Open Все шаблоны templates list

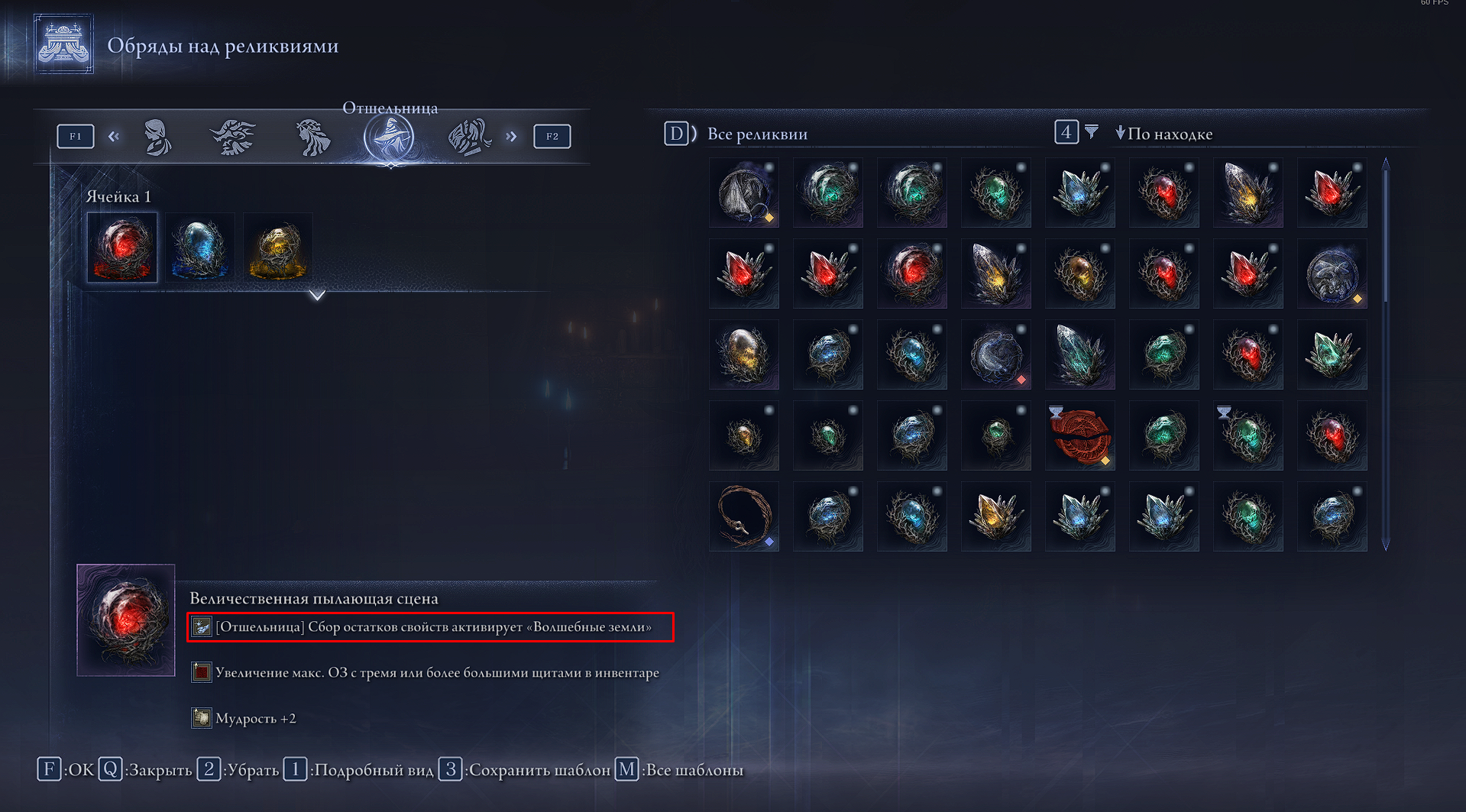(x=679, y=769)
